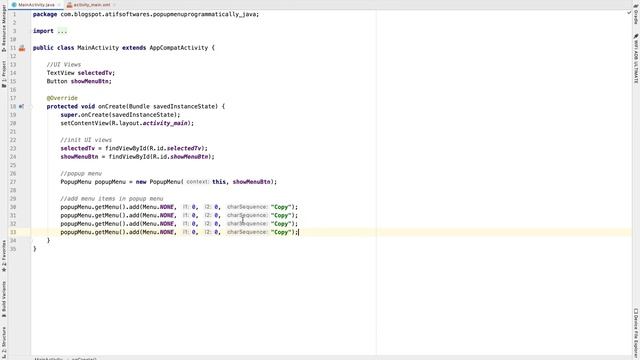Switch to the MainActivity.java editor tab
The height and width of the screenshot is (360, 640).
point(36,4)
